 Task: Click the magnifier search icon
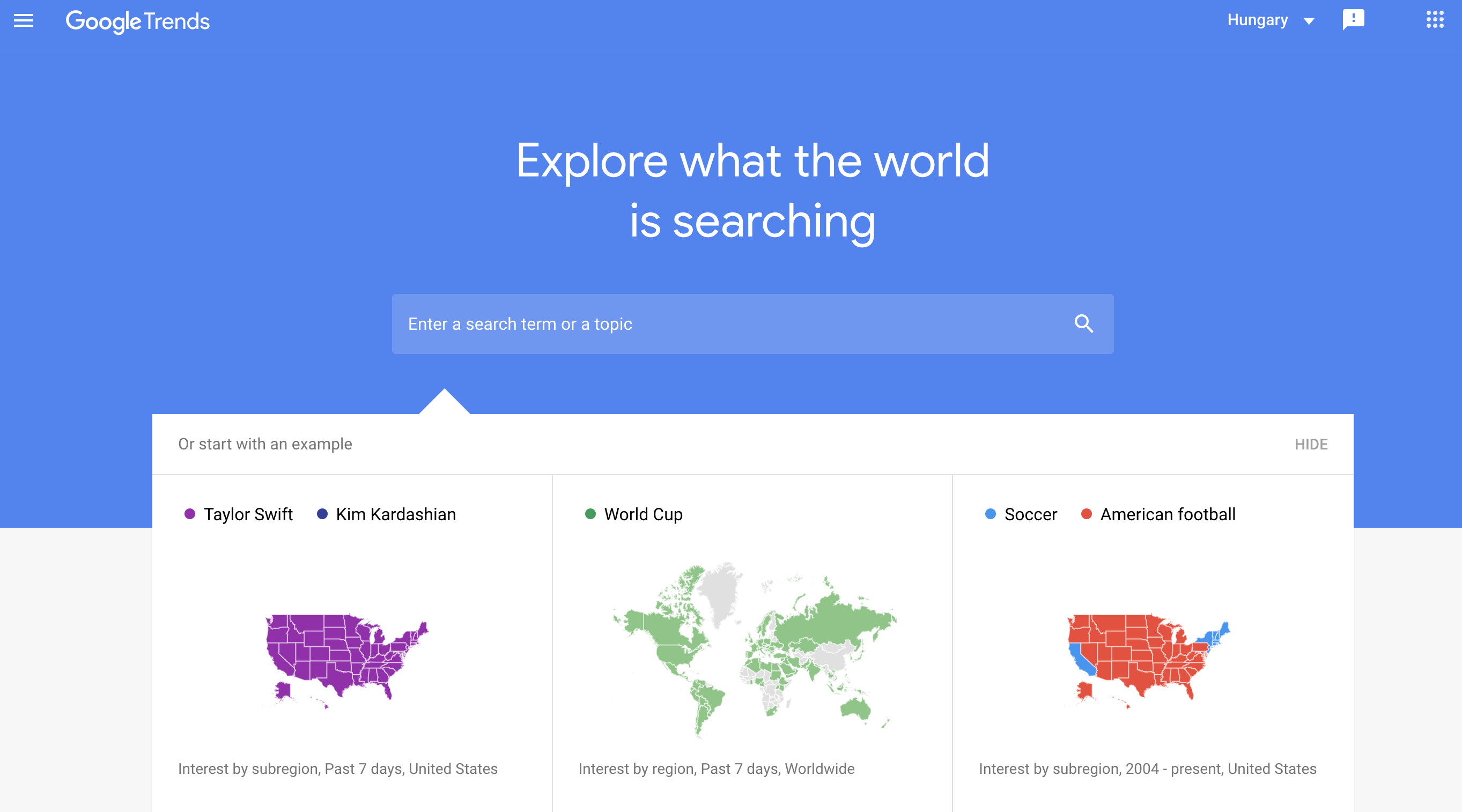1083,324
